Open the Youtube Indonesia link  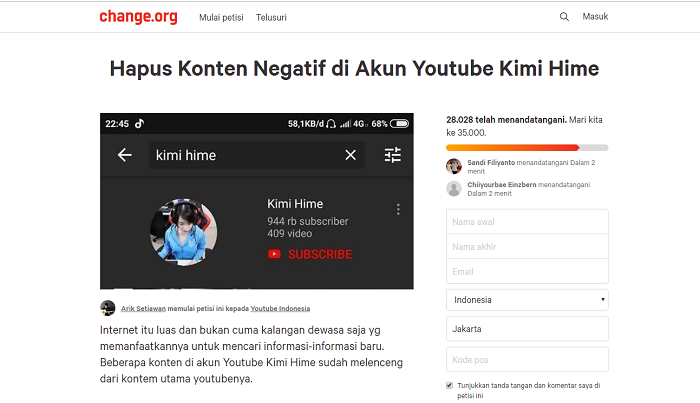coord(280,309)
